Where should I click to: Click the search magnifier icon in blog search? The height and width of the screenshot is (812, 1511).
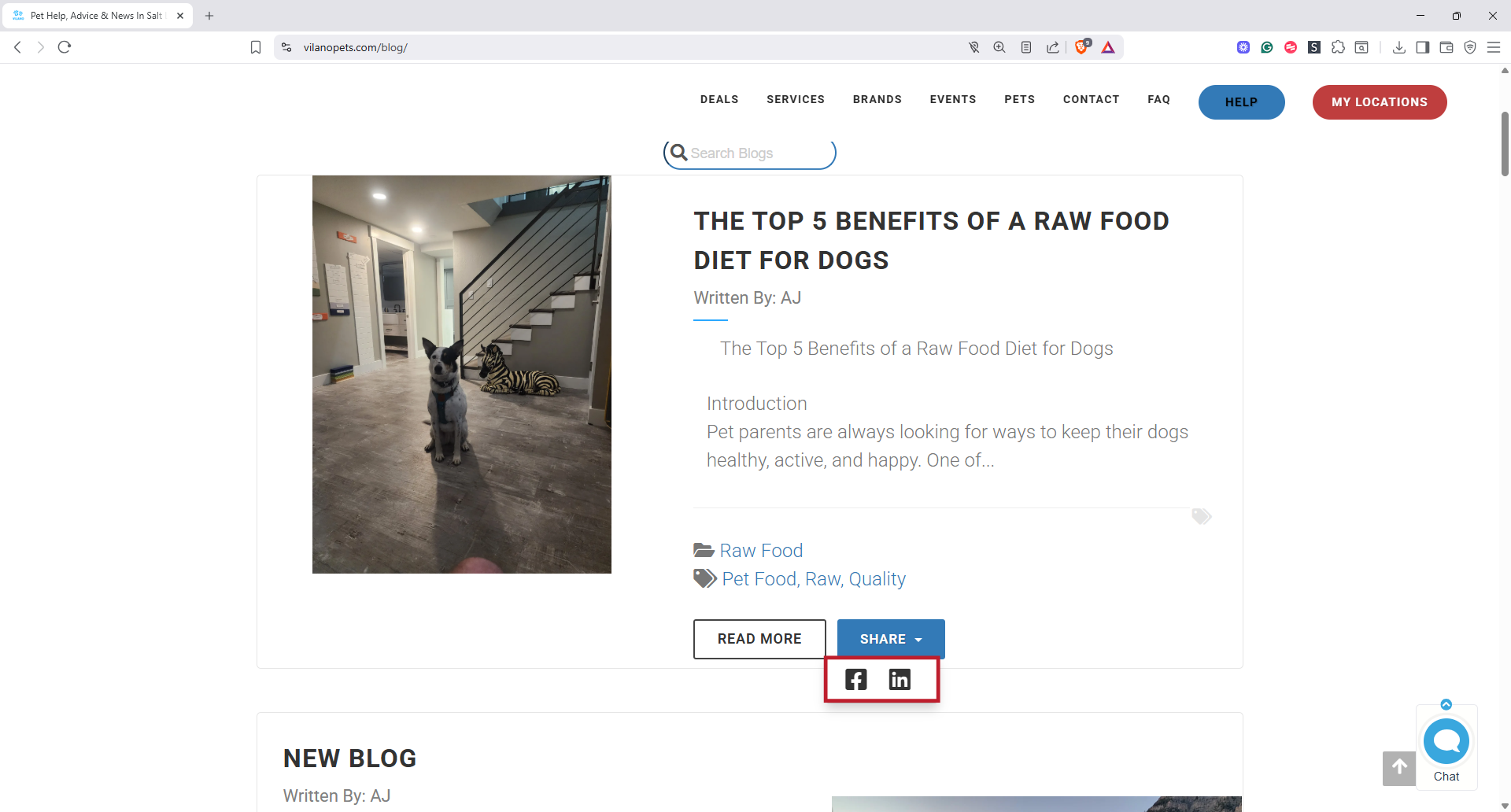[x=678, y=153]
